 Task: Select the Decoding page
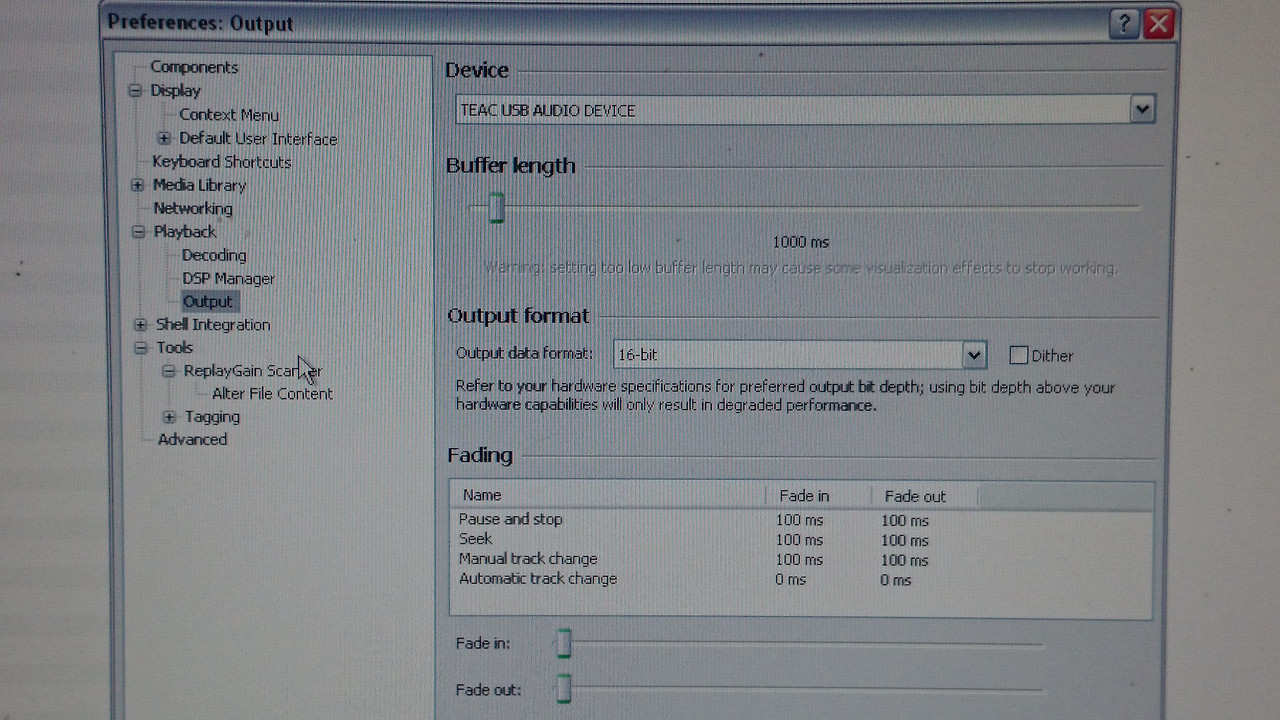pos(213,255)
